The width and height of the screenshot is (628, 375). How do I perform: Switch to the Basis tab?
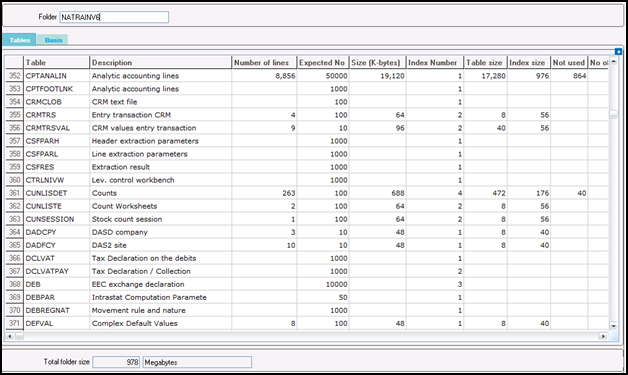tap(53, 40)
